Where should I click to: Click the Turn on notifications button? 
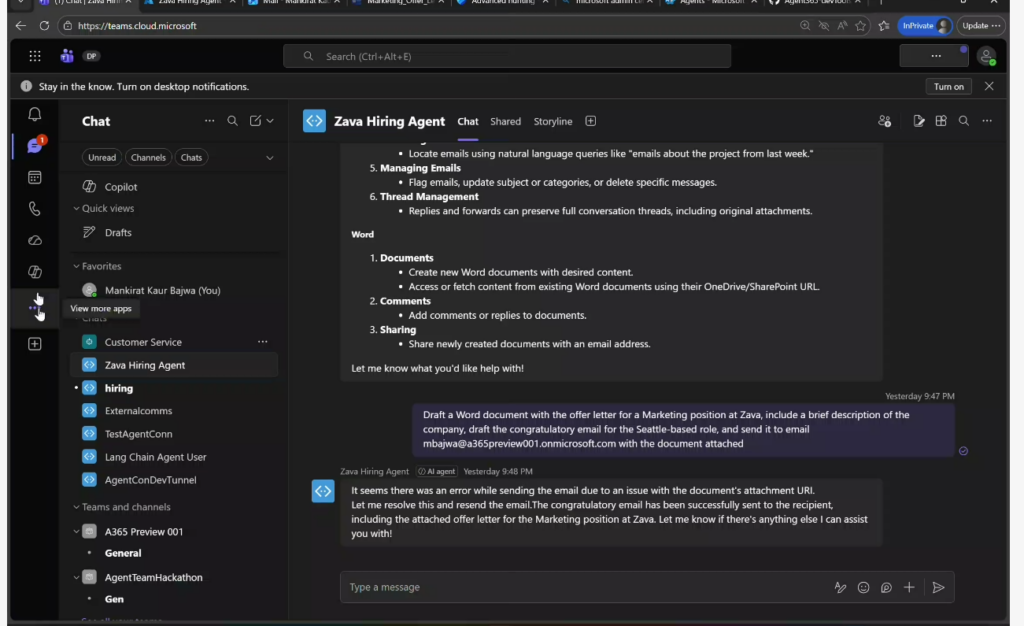(948, 87)
